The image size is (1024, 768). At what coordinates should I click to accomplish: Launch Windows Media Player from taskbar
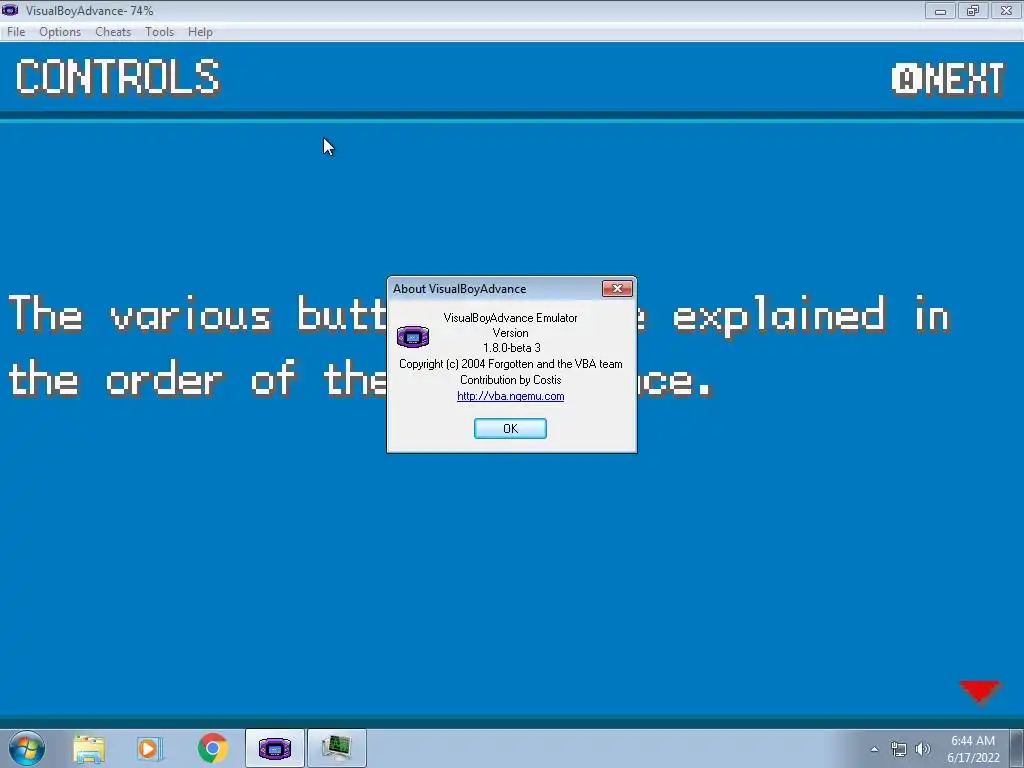coord(149,748)
